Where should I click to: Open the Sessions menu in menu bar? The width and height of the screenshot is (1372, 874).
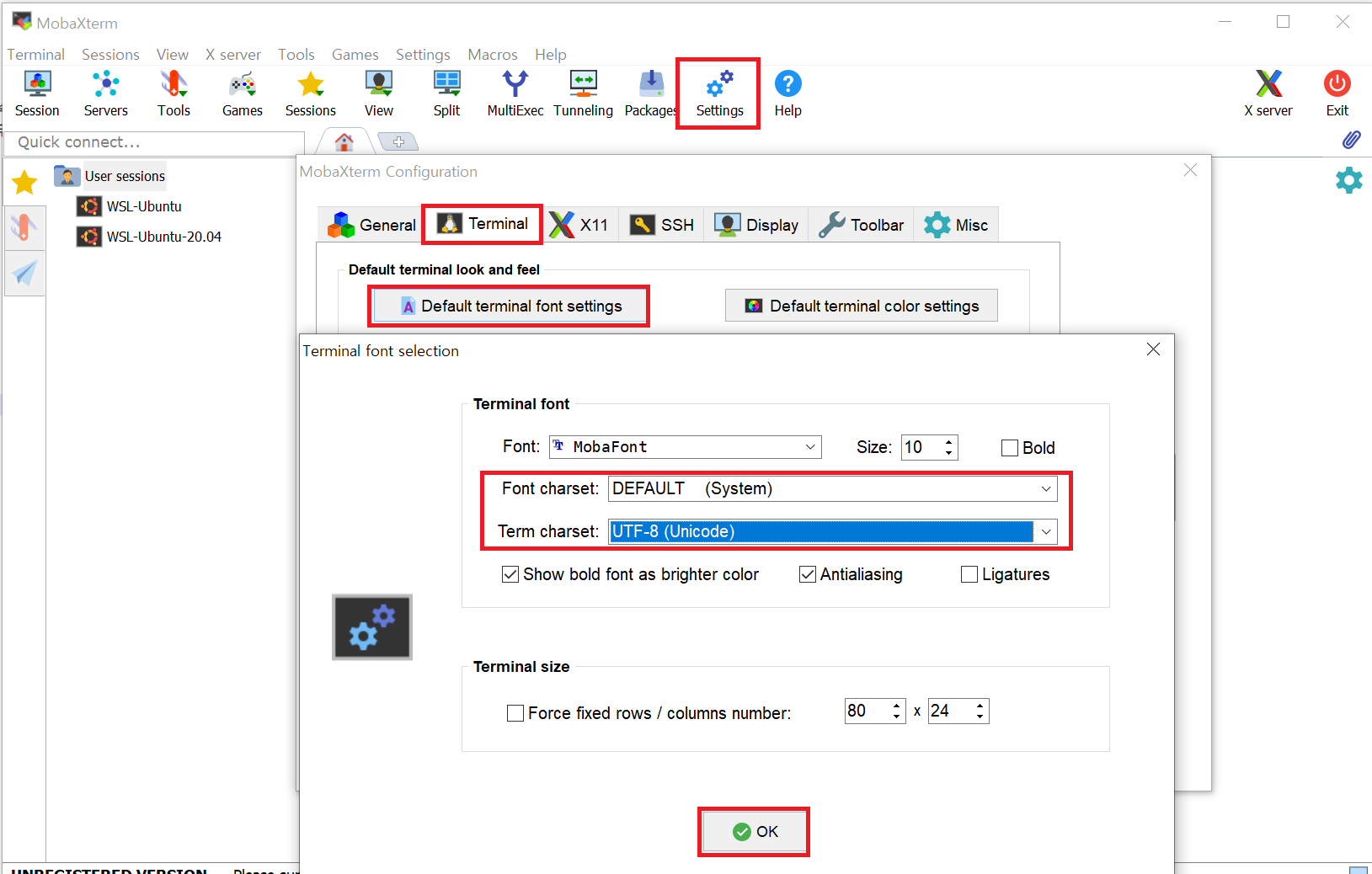tap(110, 55)
